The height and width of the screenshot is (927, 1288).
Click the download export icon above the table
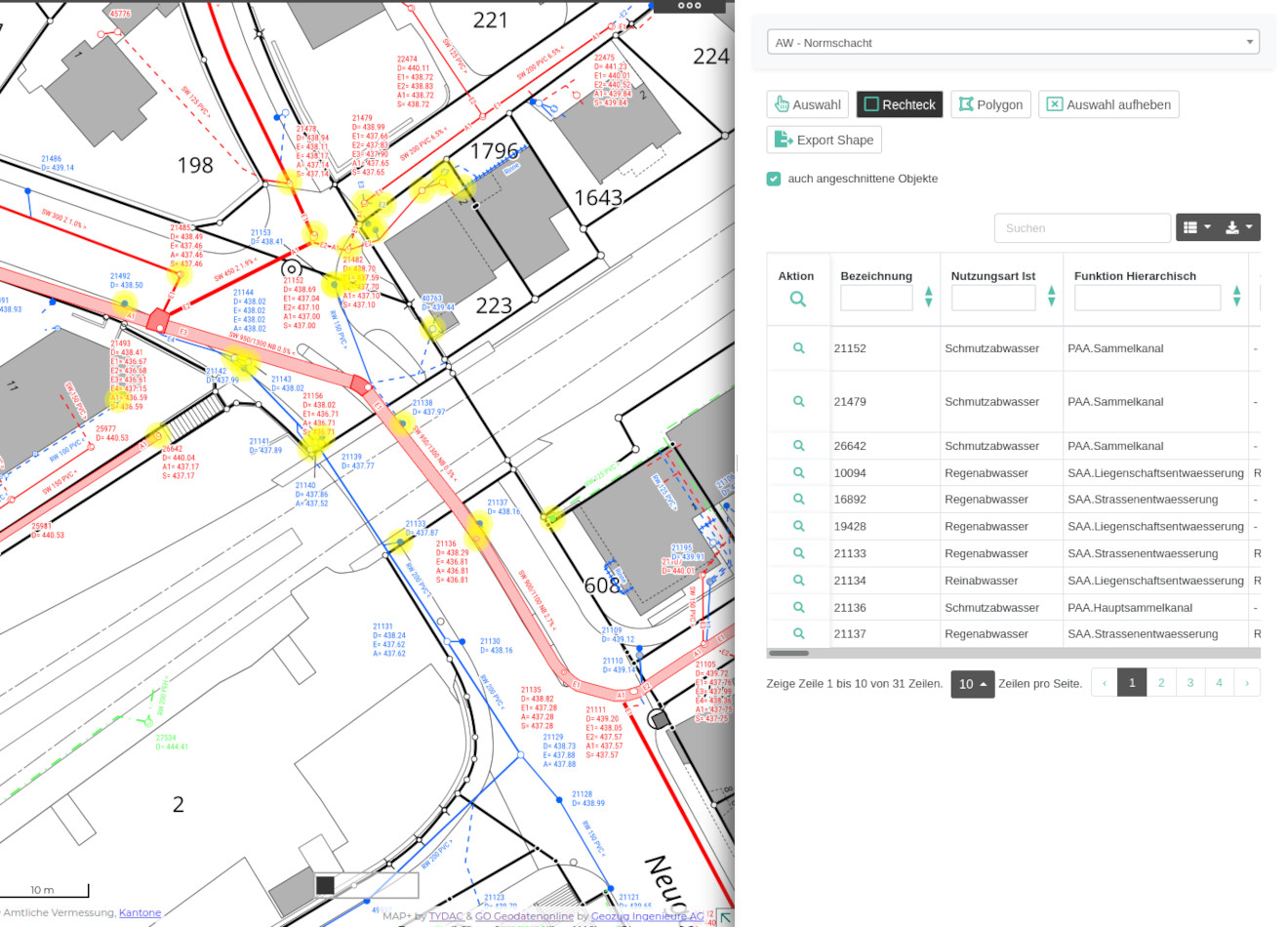coord(1232,227)
